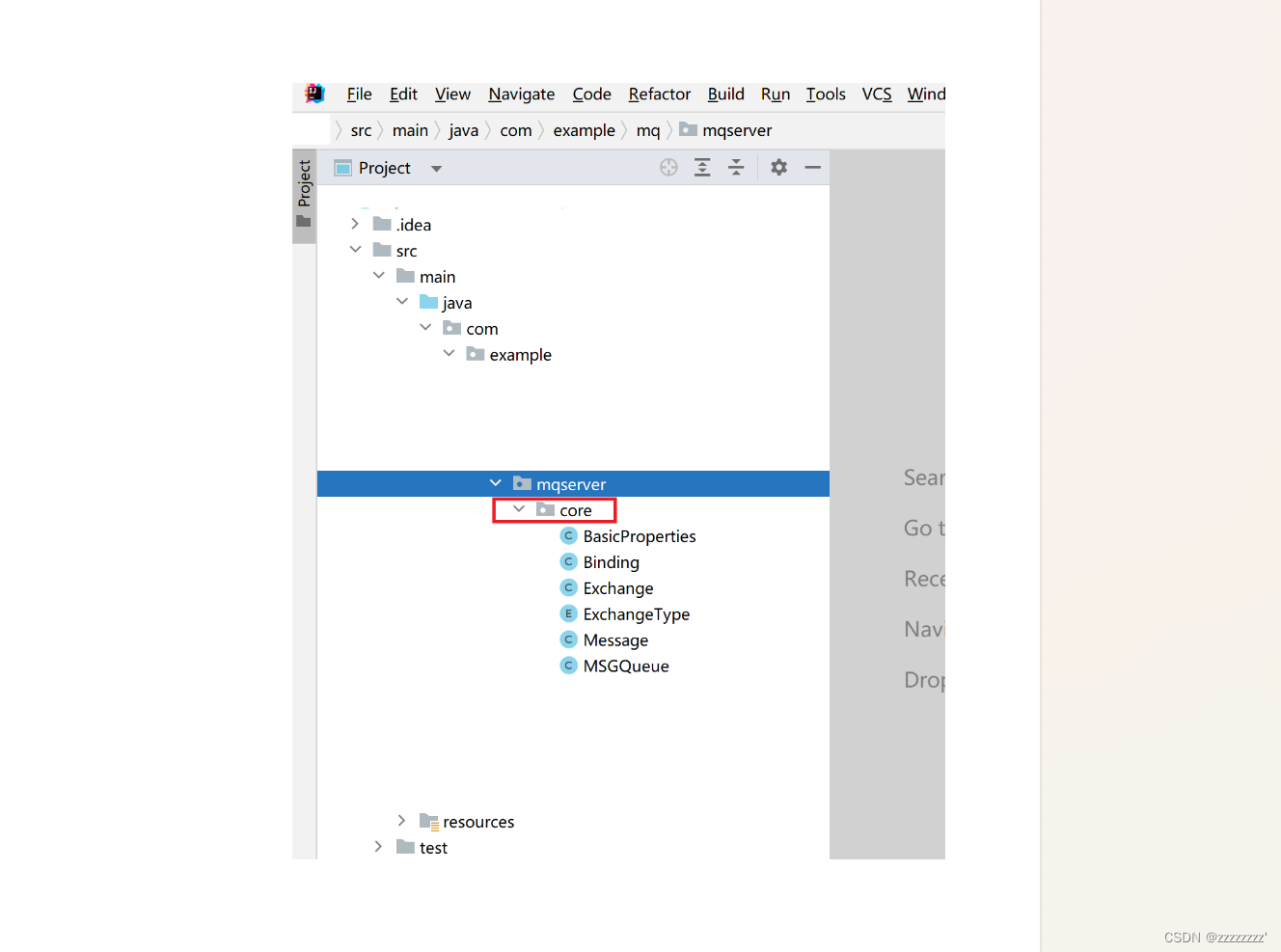
Task: Open the View menu
Action: (452, 94)
